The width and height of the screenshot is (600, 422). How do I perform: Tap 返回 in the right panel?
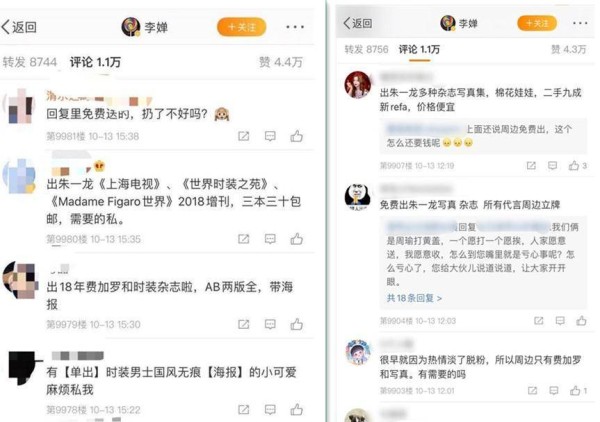pos(357,23)
